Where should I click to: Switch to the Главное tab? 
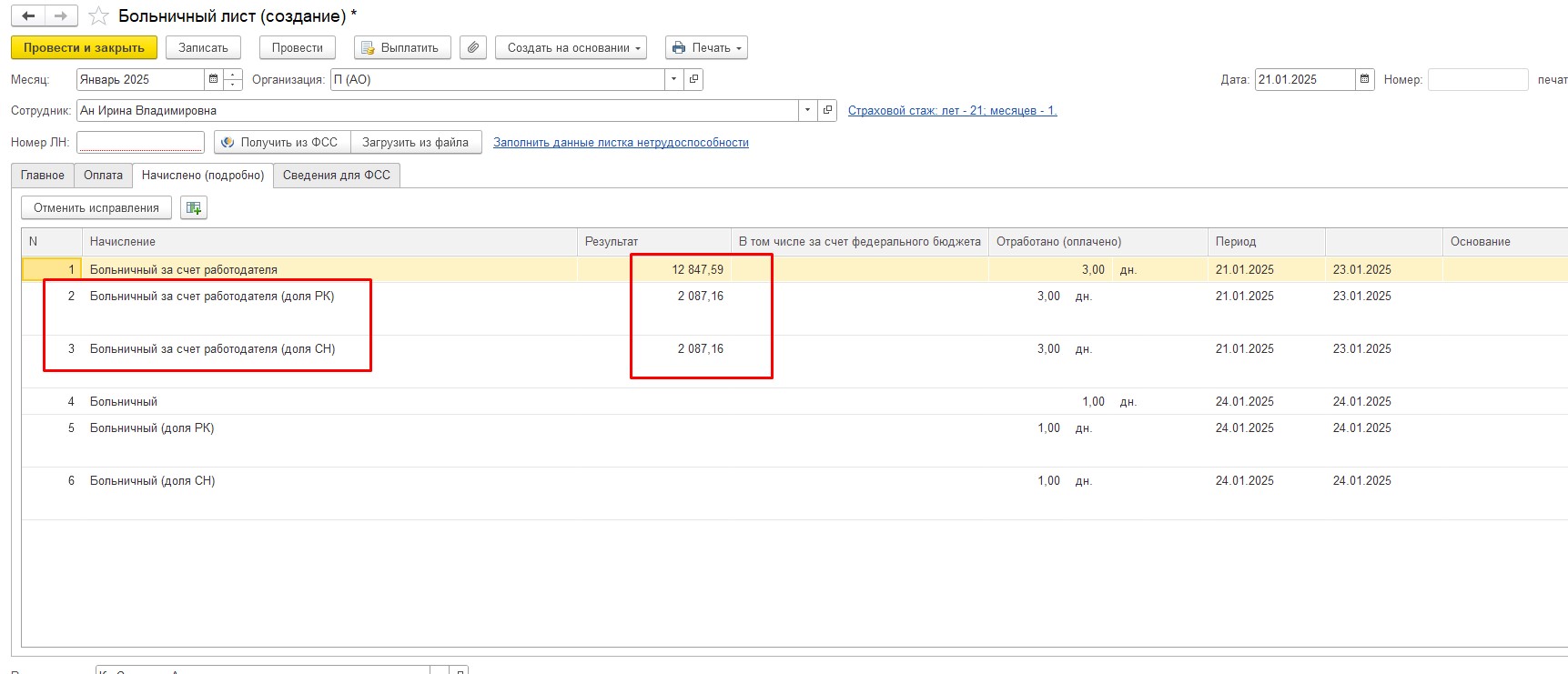[x=43, y=175]
